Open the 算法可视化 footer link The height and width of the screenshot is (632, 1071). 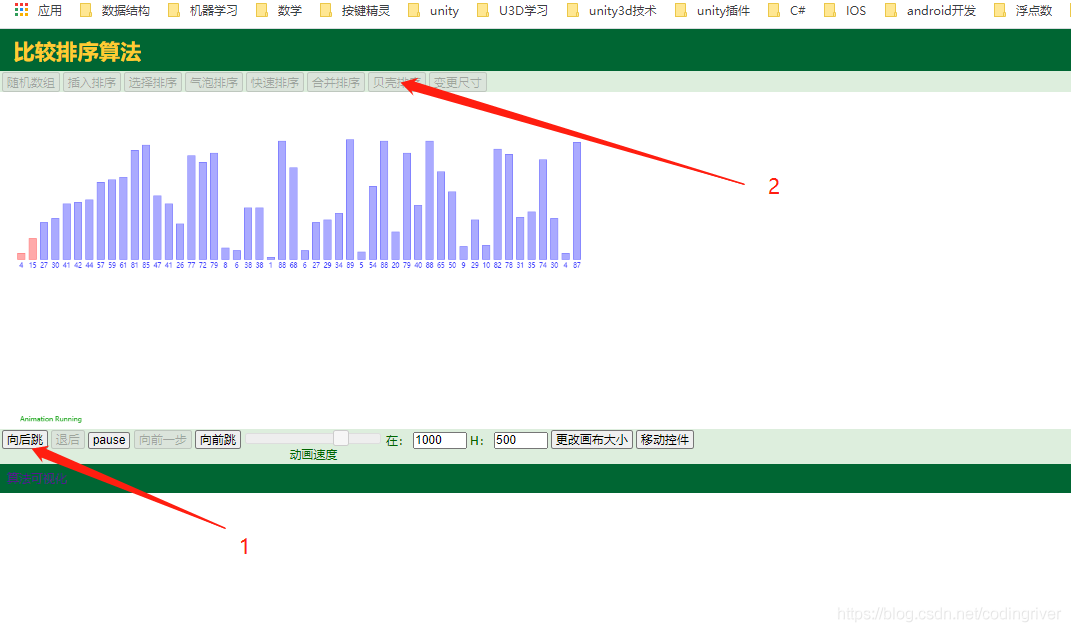tap(37, 478)
